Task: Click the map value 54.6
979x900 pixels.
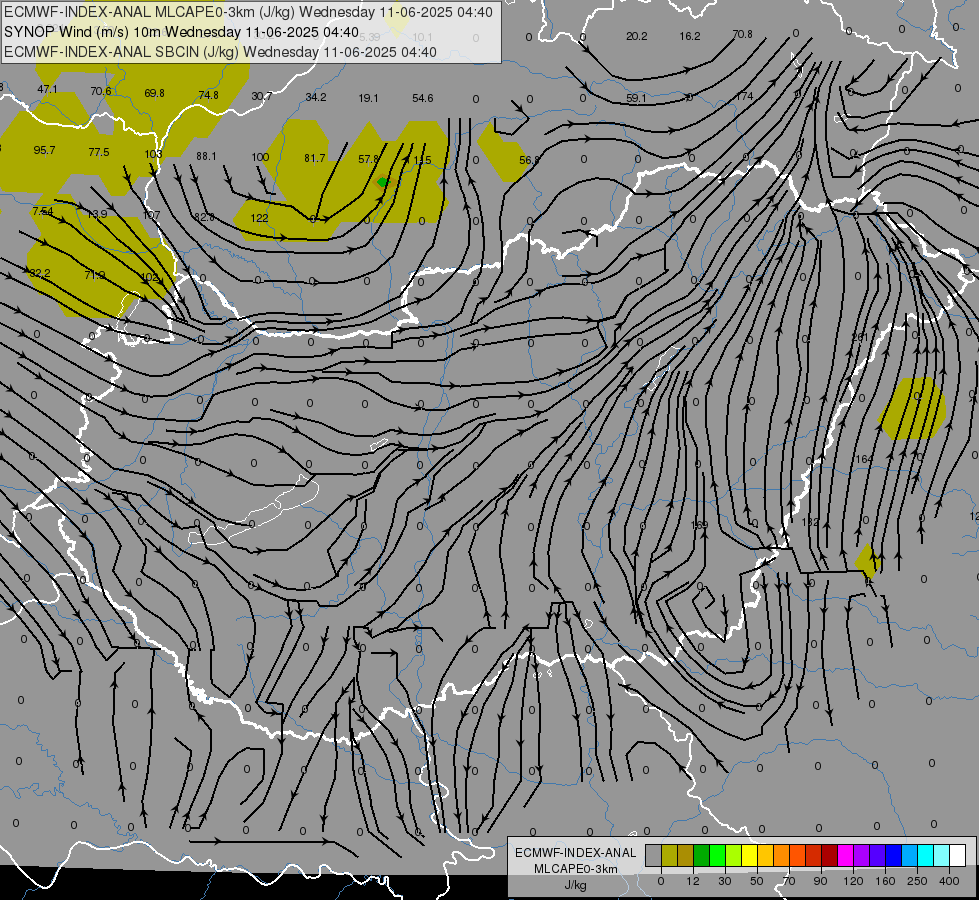Action: (x=423, y=98)
